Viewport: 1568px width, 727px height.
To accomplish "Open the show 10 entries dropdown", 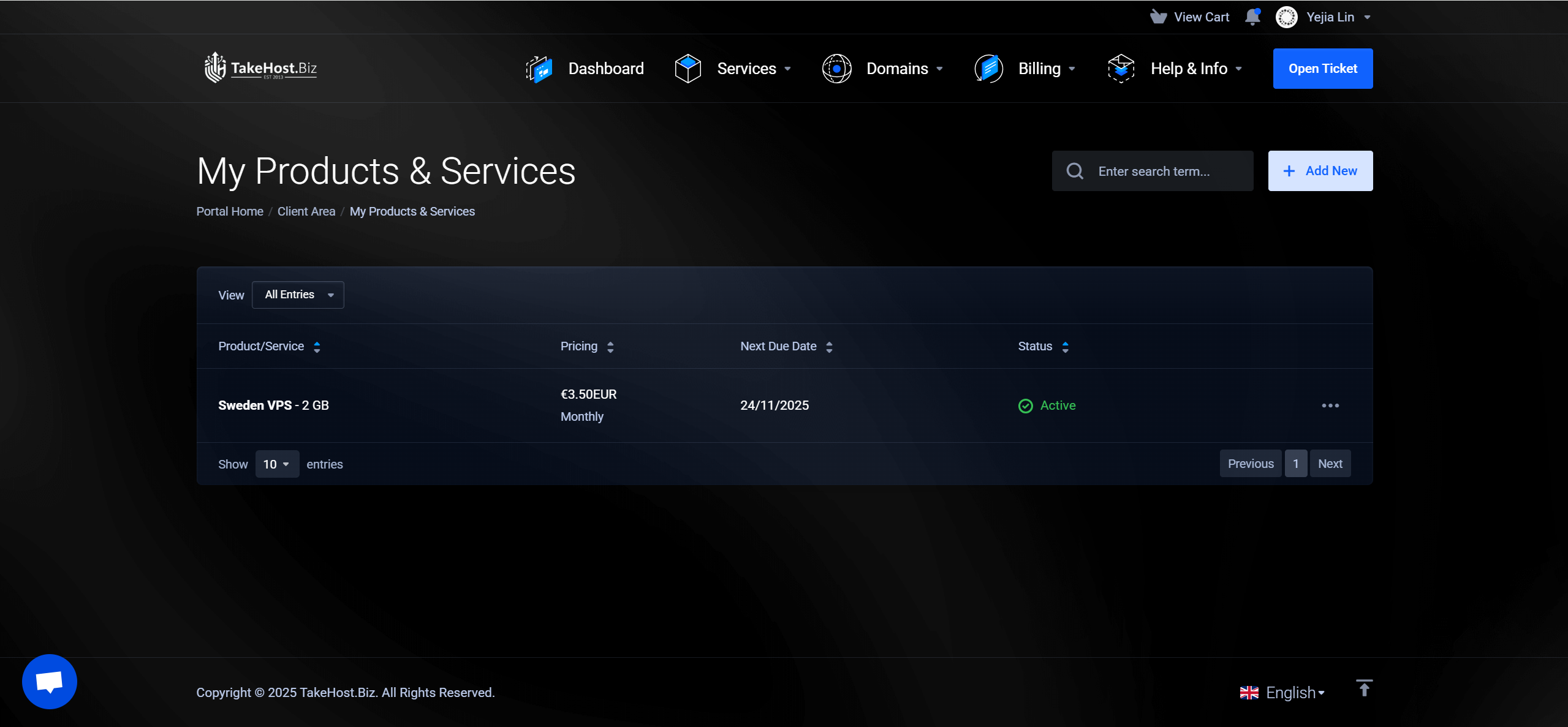I will [x=277, y=464].
